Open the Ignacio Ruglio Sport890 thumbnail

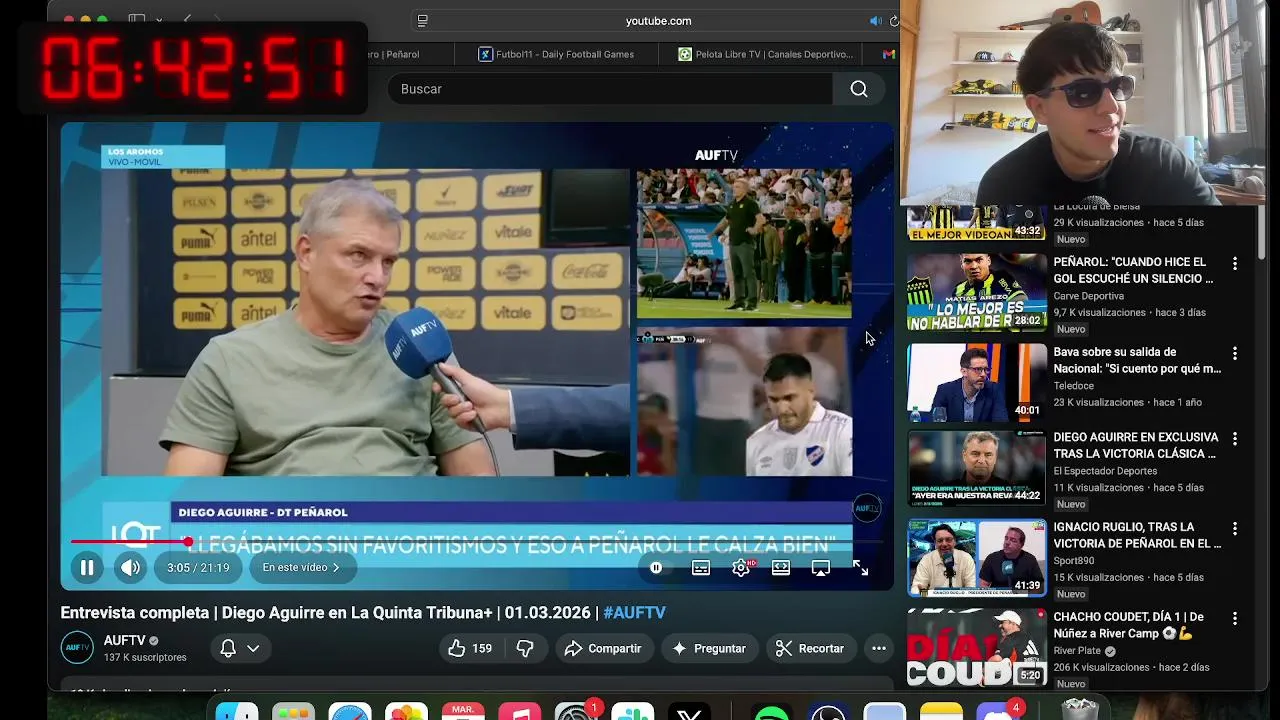click(x=977, y=557)
